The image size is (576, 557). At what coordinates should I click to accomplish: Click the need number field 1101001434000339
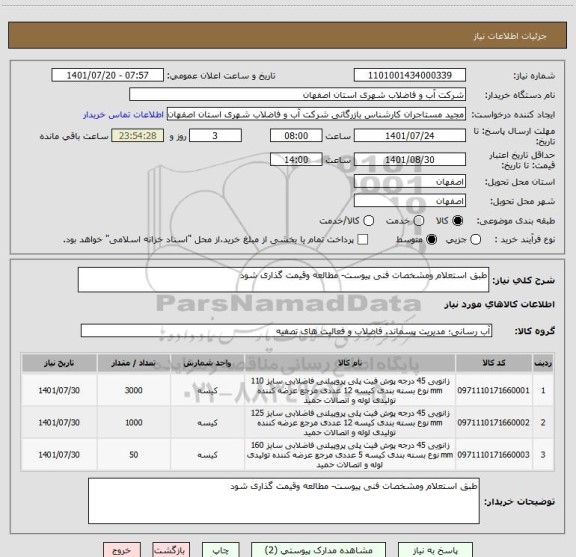point(410,75)
